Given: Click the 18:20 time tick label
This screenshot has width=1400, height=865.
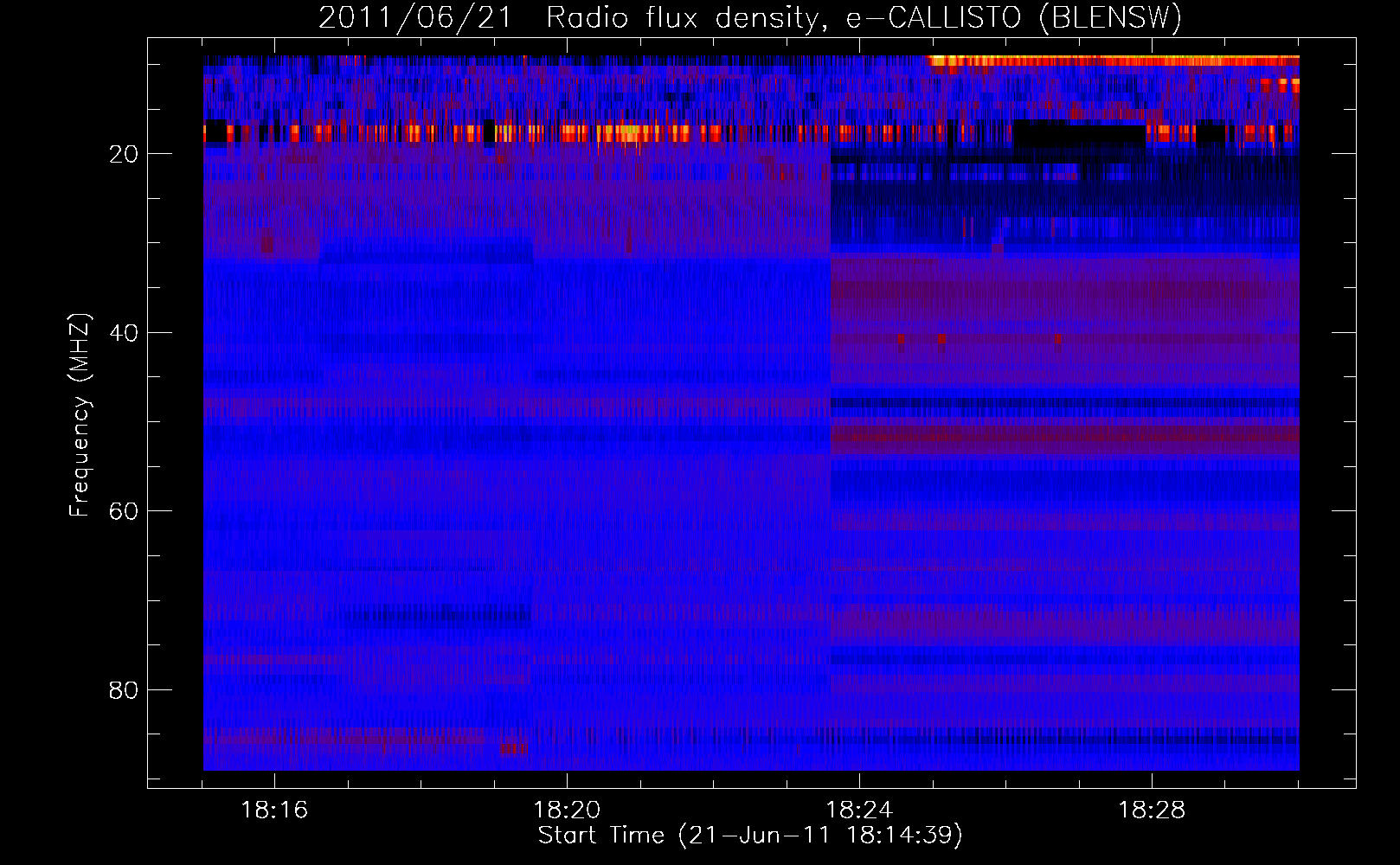Looking at the screenshot, I should click(567, 811).
